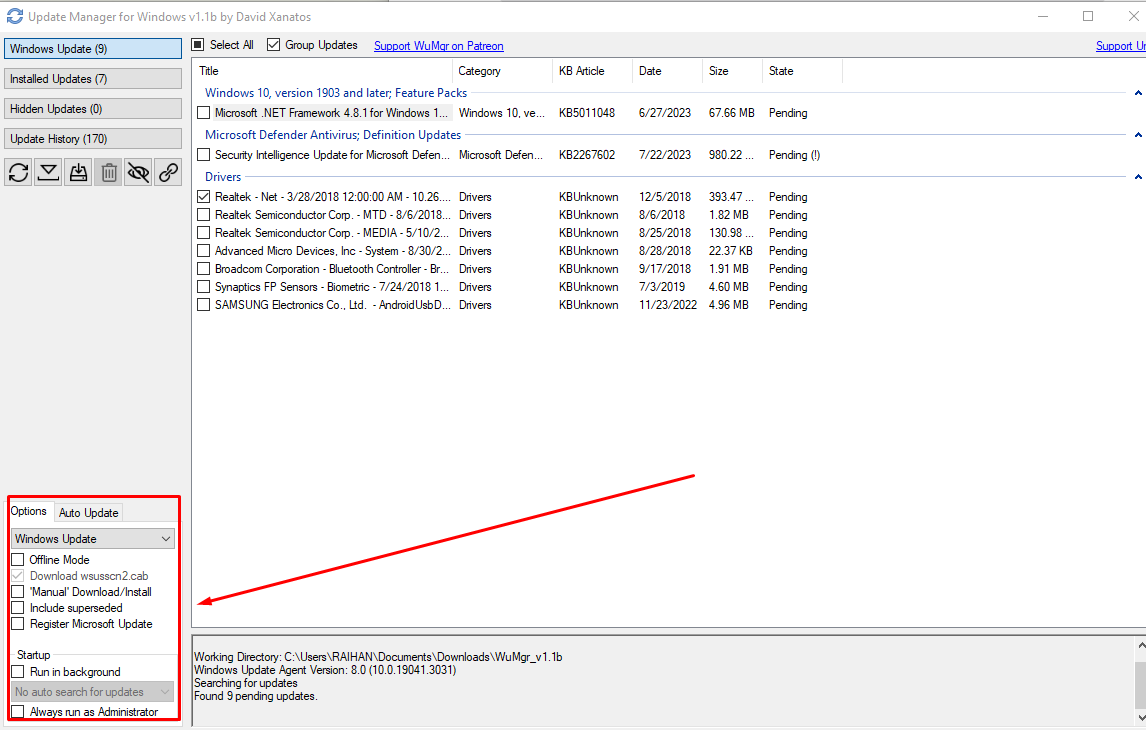1146x730 pixels.
Task: Open Support WuMgr on Patreon link
Action: (438, 46)
